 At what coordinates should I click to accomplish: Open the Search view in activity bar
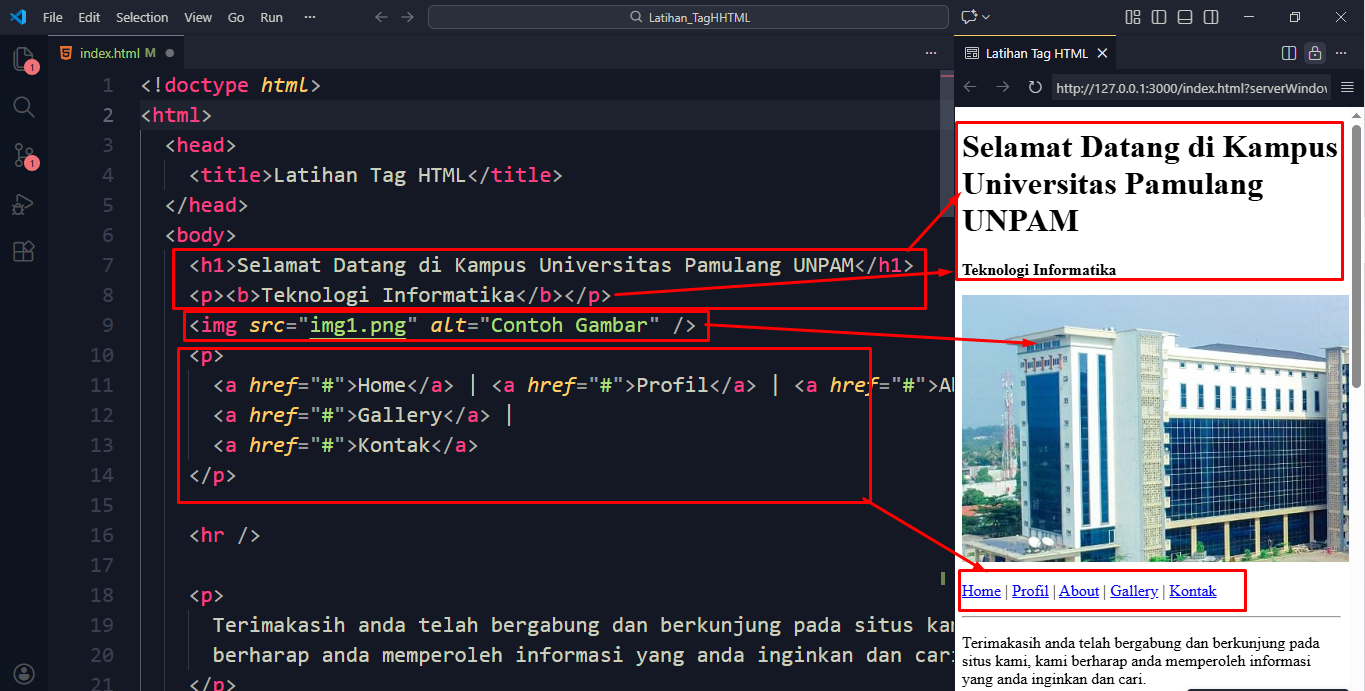(23, 107)
